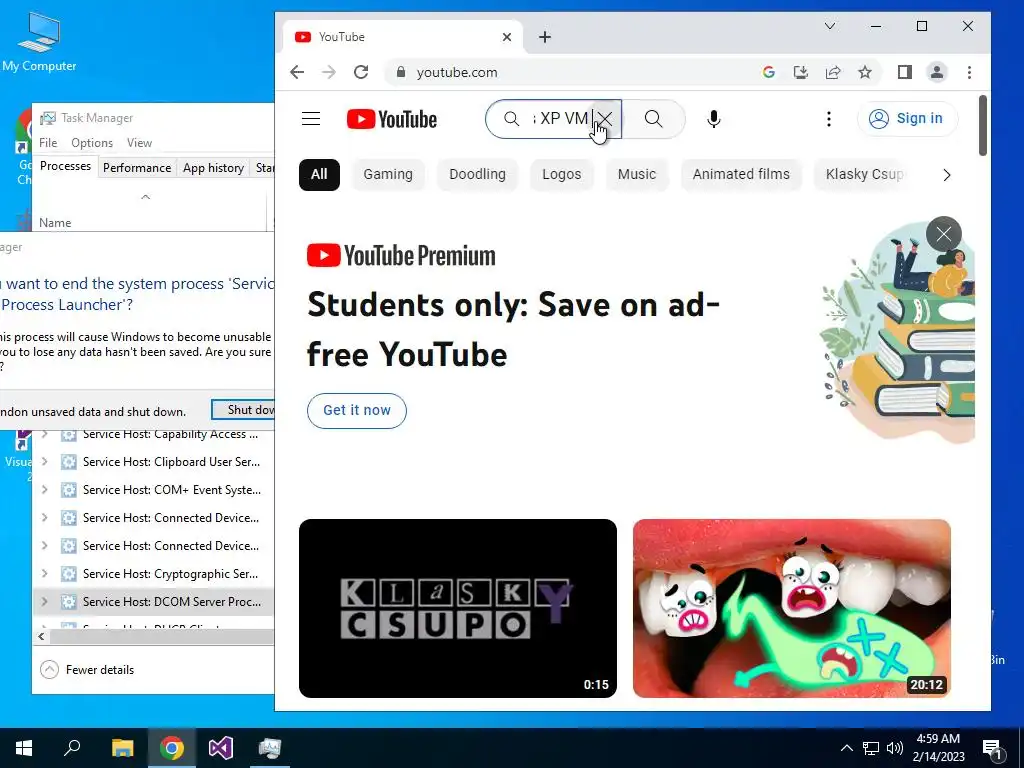Start voice search with the microphone icon
Image resolution: width=1024 pixels, height=768 pixels.
pyautogui.click(x=714, y=119)
